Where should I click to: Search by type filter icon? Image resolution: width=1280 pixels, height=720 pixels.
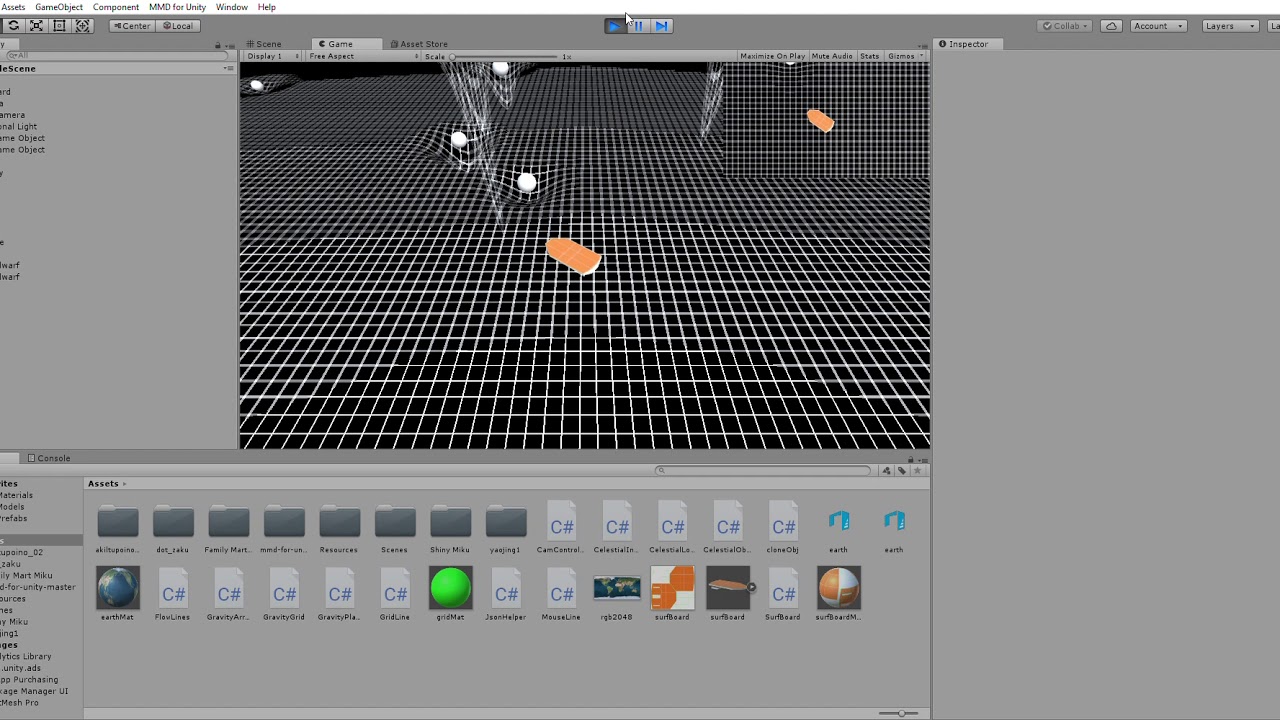click(886, 470)
